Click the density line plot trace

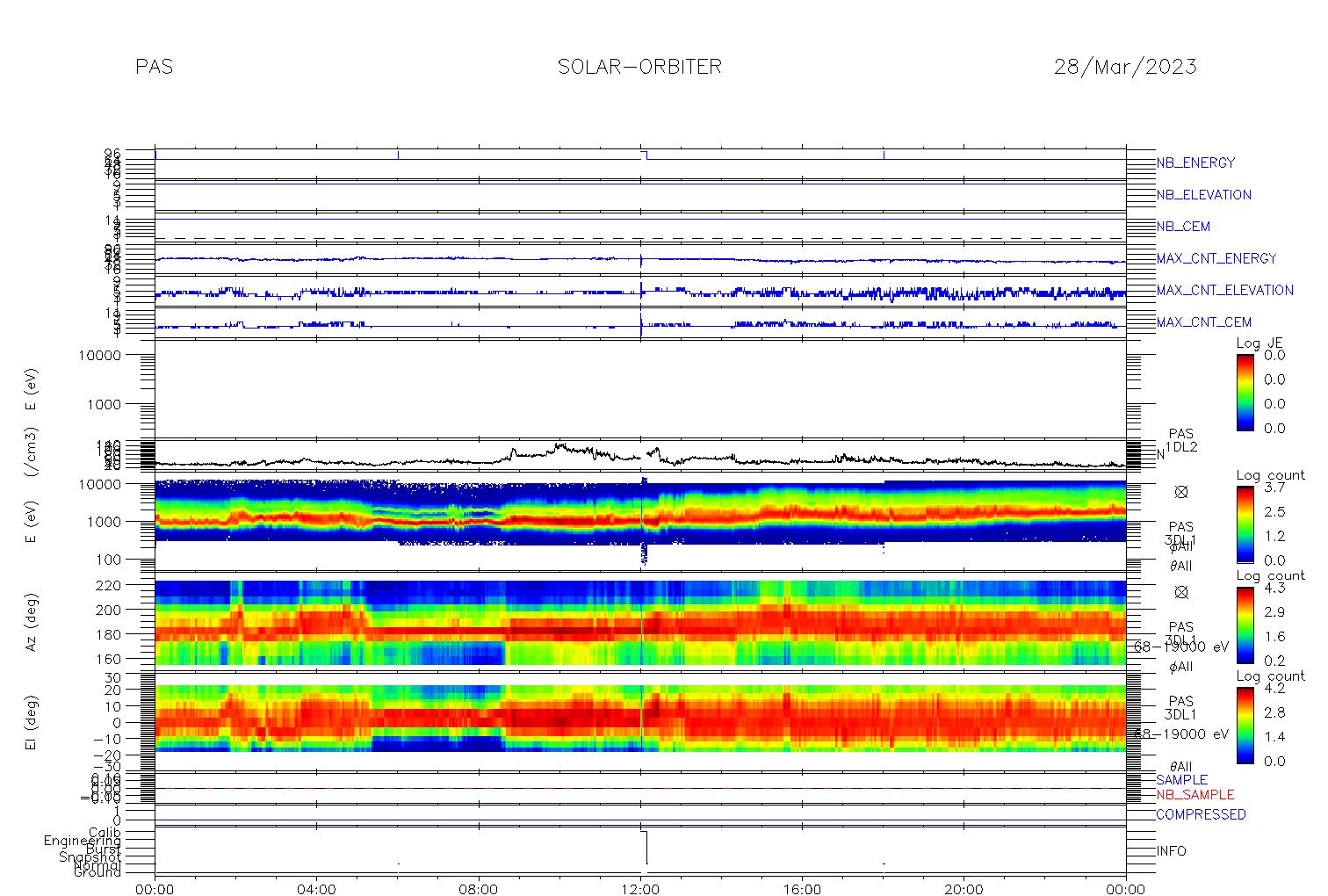pyautogui.click(x=640, y=455)
